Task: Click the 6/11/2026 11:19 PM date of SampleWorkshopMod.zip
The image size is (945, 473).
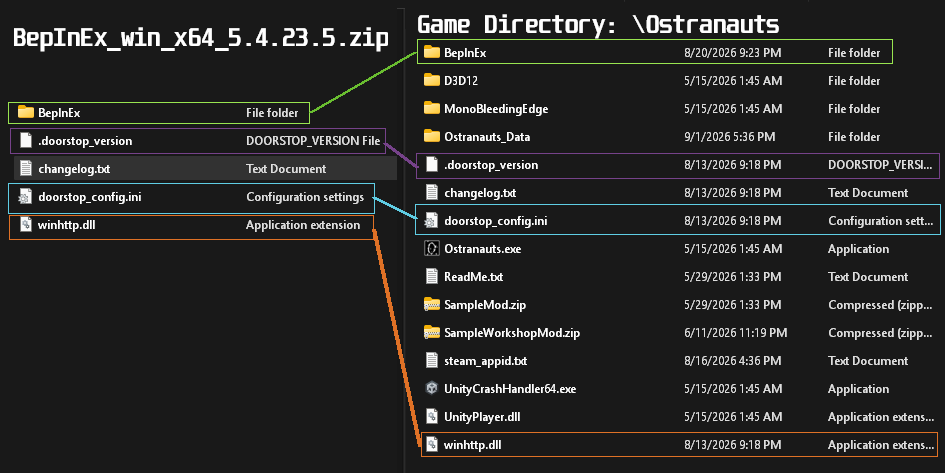Action: point(735,333)
